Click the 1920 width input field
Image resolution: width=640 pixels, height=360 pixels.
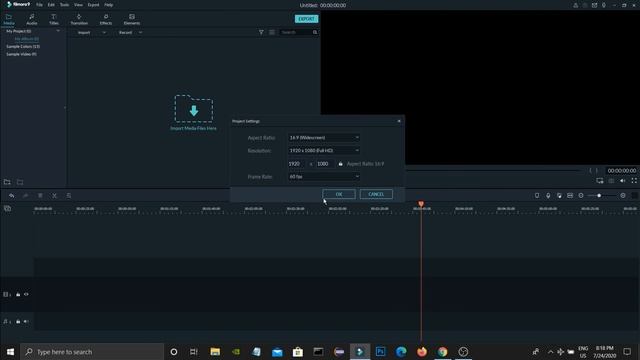click(x=297, y=164)
